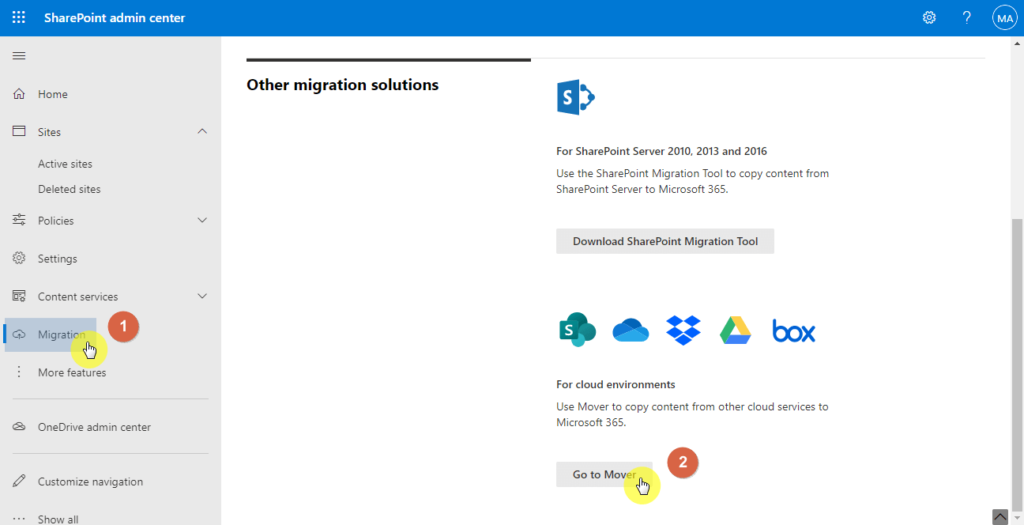Click the Content services icon
Screen dimensions: 1024x525
point(19,296)
